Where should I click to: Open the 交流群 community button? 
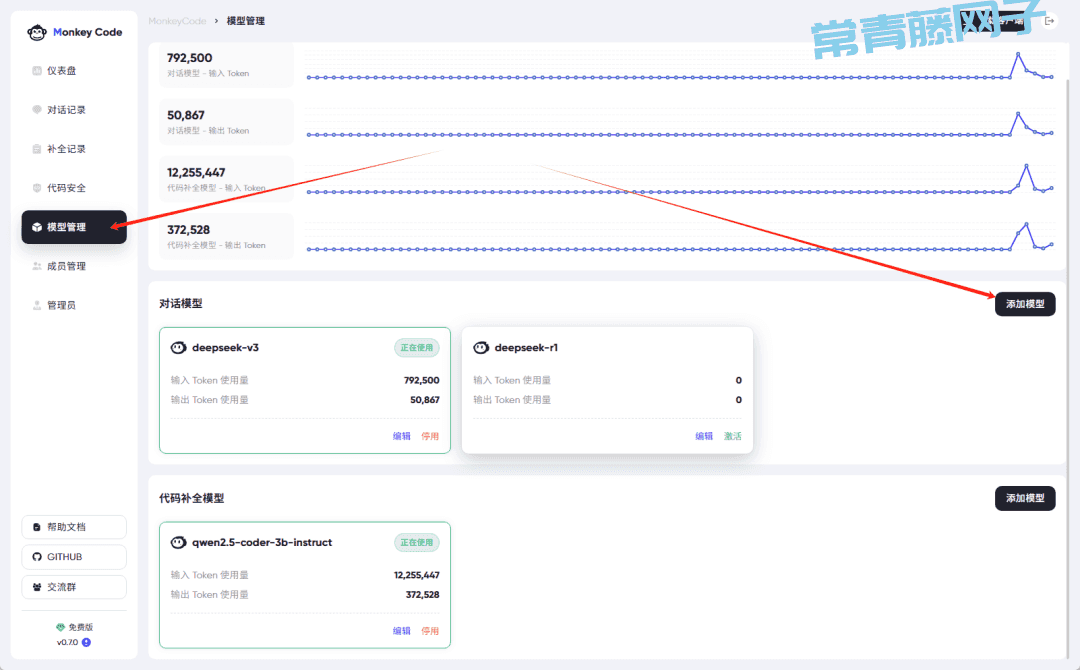pos(74,587)
